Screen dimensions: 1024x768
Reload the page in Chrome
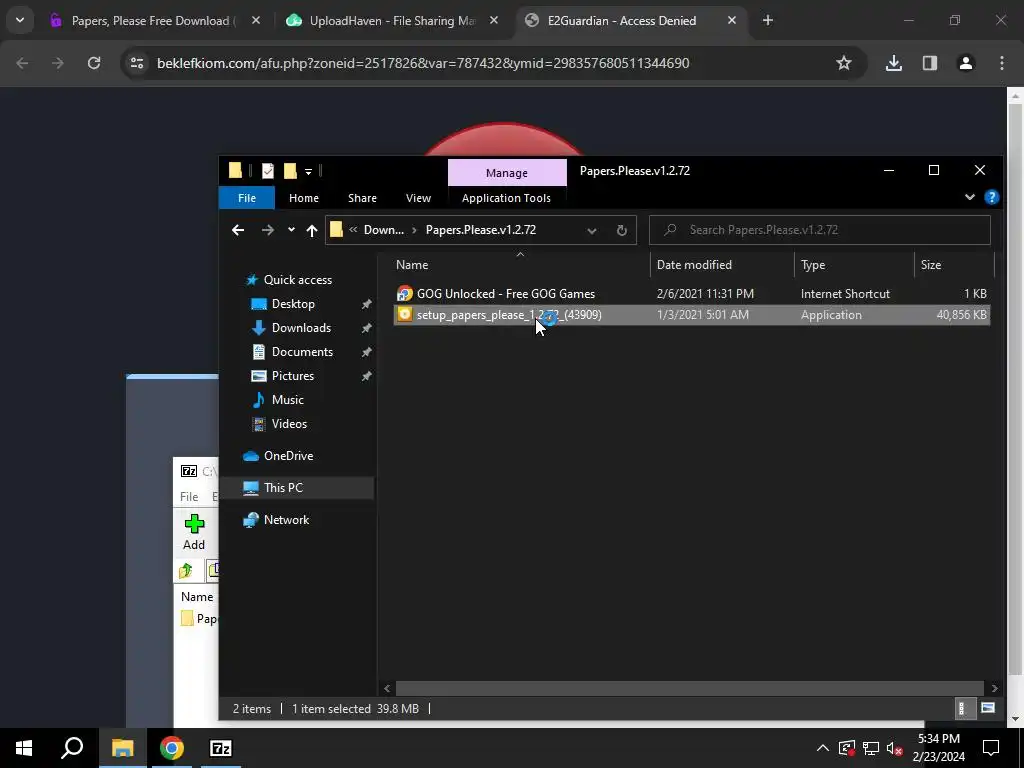click(94, 63)
